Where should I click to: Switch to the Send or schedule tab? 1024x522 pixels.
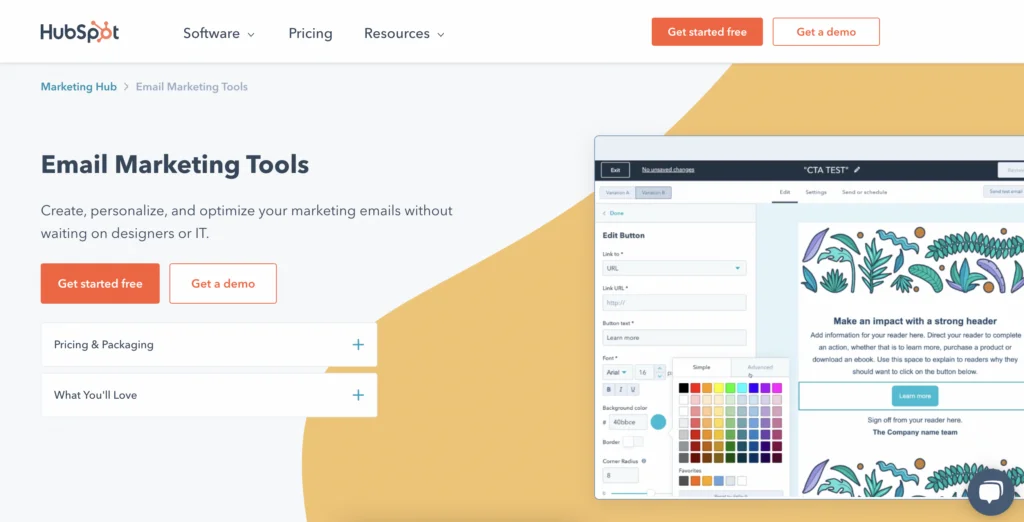coord(864,192)
